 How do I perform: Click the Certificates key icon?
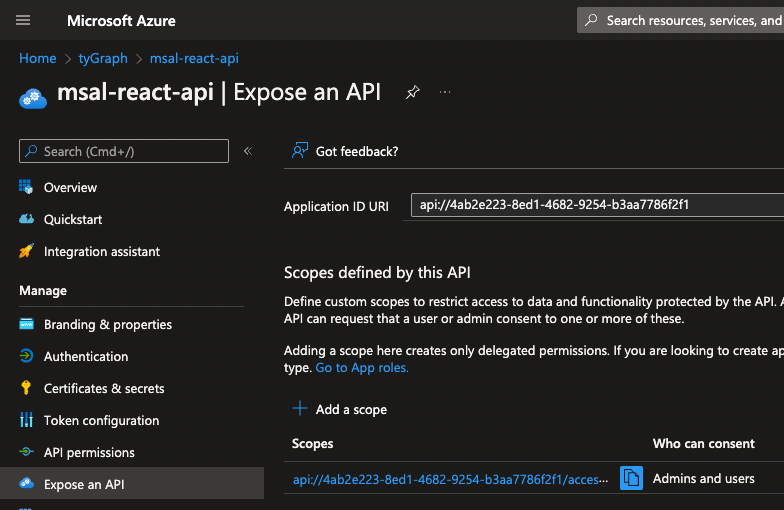pyautogui.click(x=26, y=388)
